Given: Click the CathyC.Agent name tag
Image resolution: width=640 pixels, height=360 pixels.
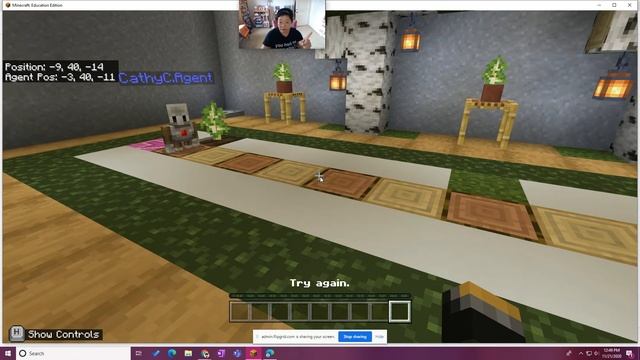Looking at the screenshot, I should [166, 78].
